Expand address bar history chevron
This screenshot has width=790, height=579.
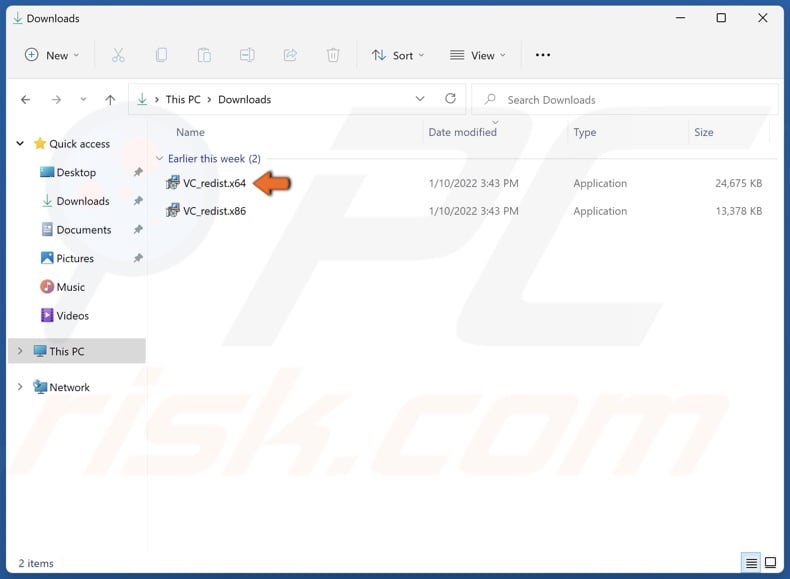(x=420, y=99)
